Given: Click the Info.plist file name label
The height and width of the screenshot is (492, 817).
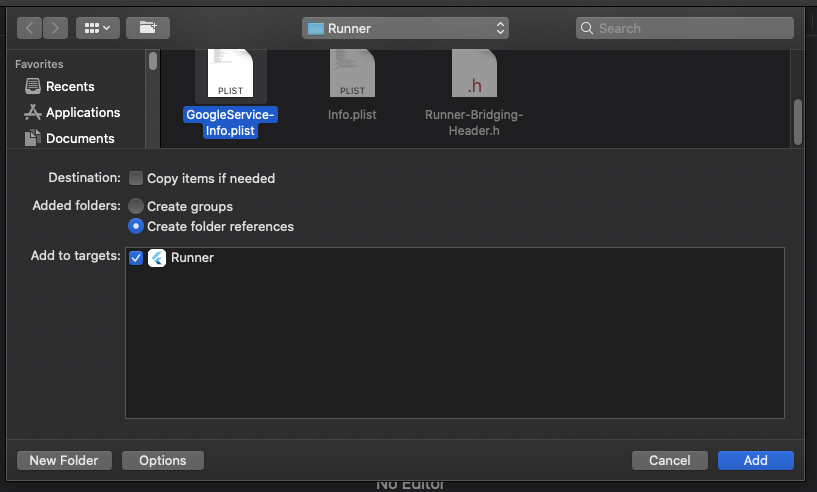Looking at the screenshot, I should click(x=352, y=115).
